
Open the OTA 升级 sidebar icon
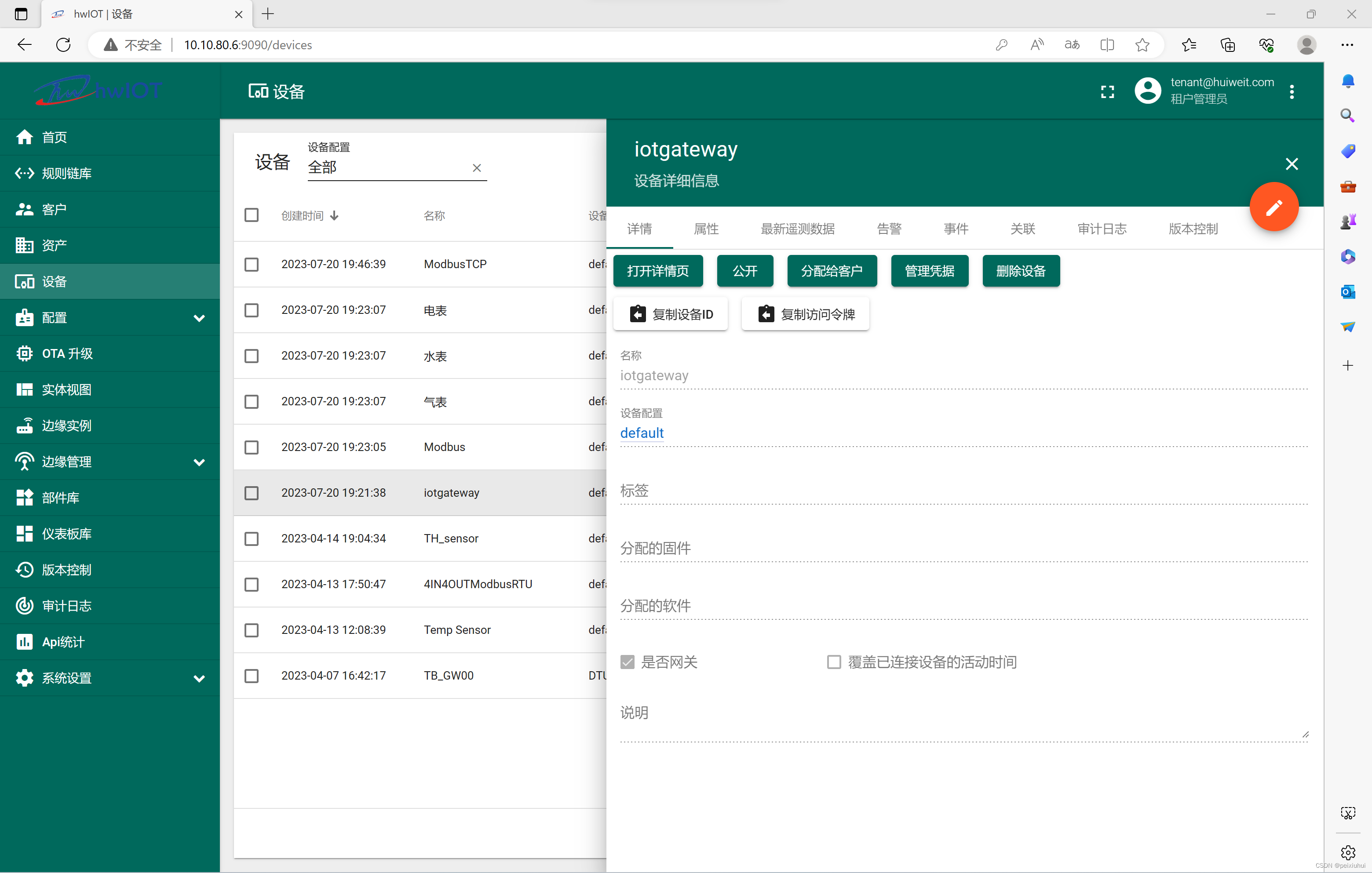(x=24, y=353)
